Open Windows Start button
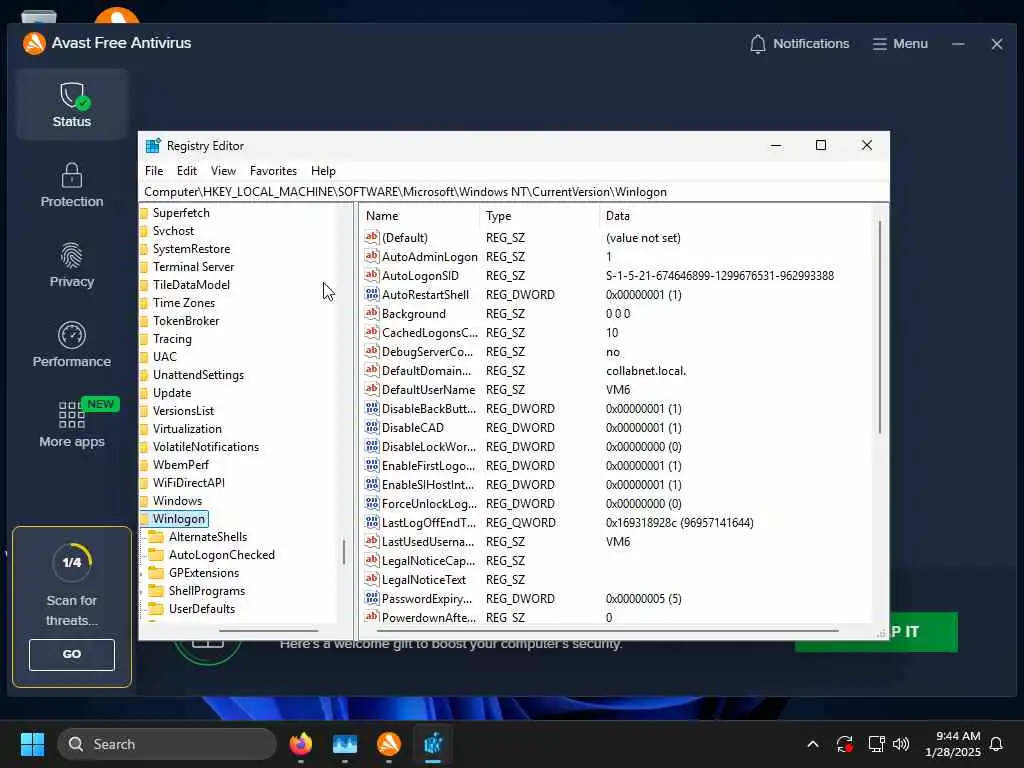1024x768 pixels. tap(32, 744)
